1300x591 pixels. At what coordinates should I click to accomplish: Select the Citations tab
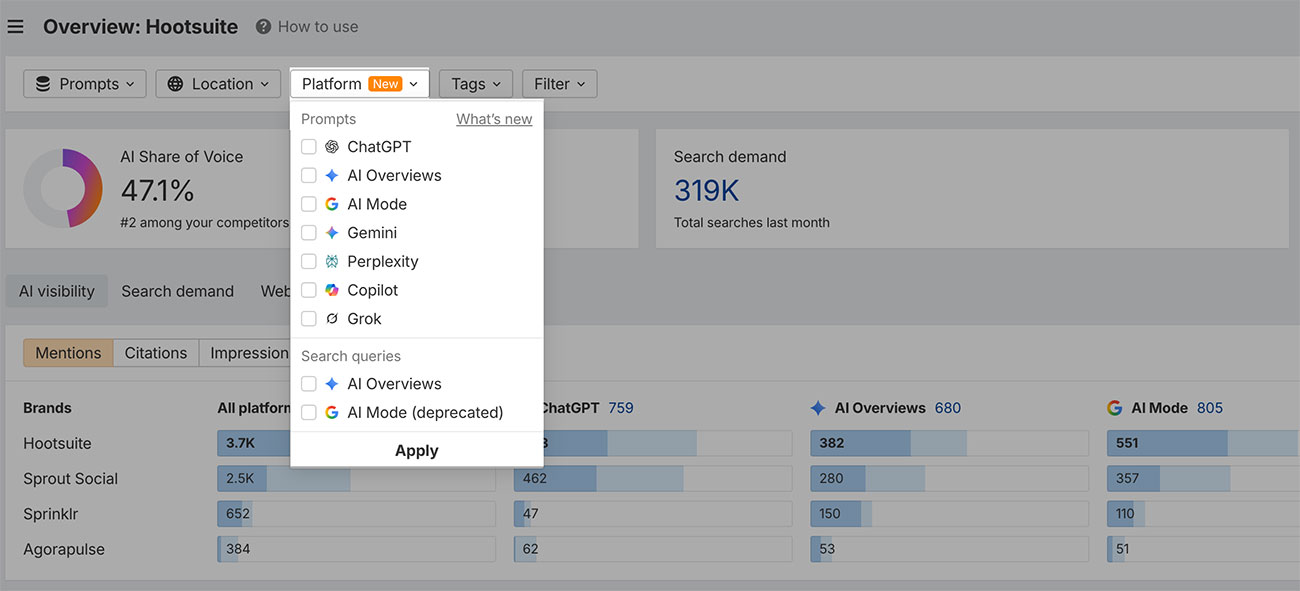click(156, 353)
